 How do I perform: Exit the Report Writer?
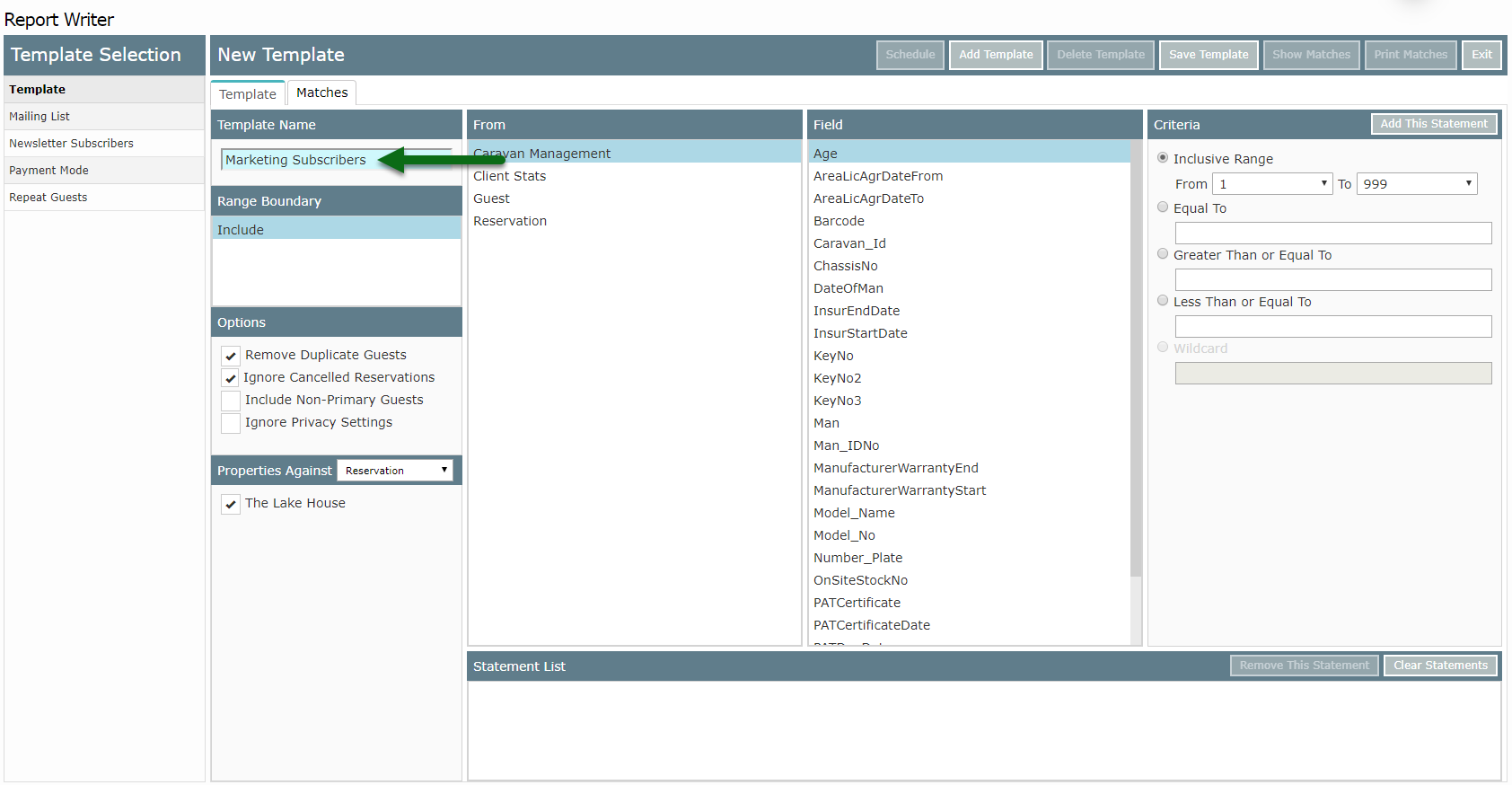1481,55
